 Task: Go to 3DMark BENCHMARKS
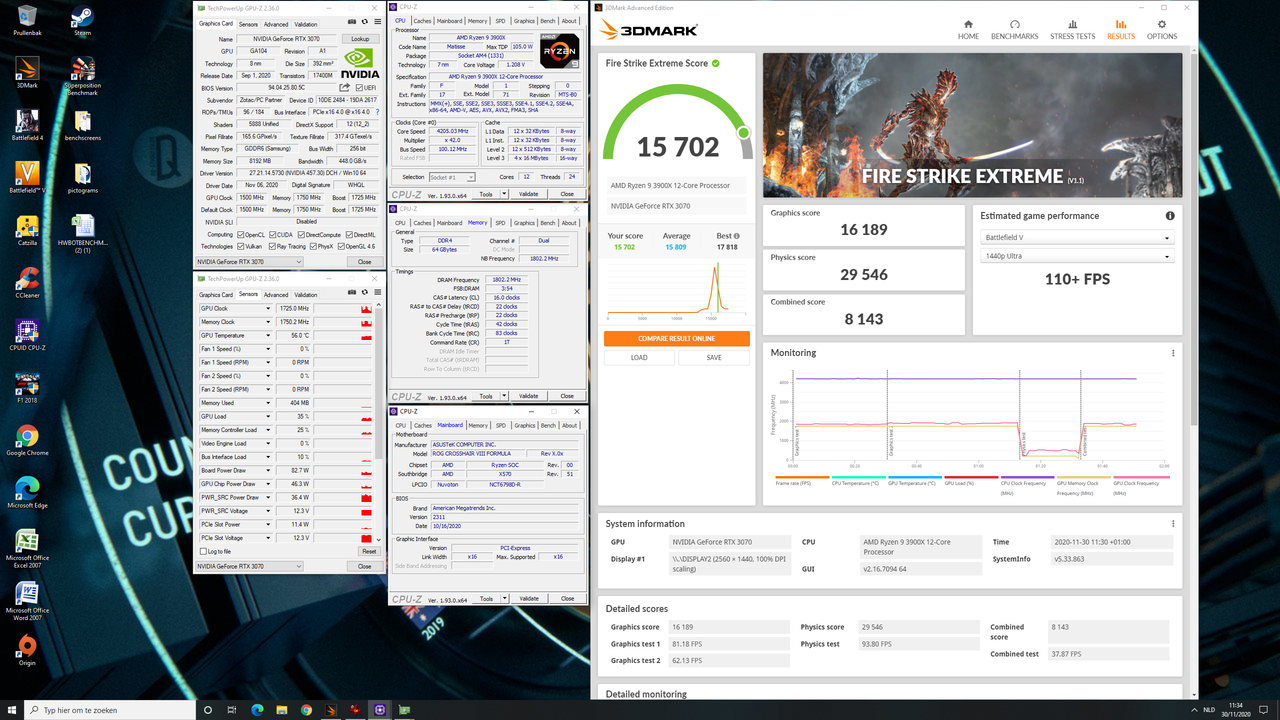click(1014, 29)
